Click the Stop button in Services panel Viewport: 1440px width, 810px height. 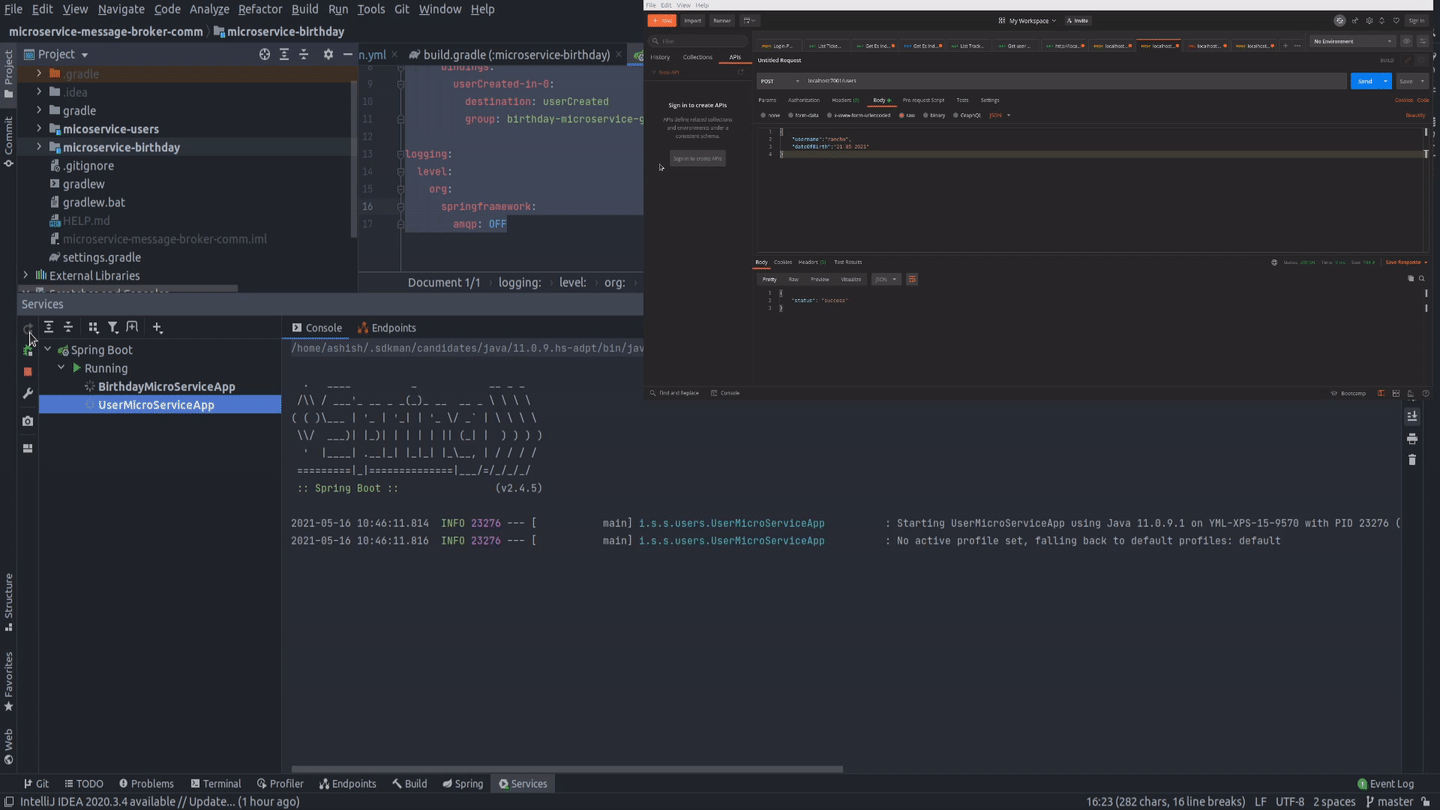[28, 372]
